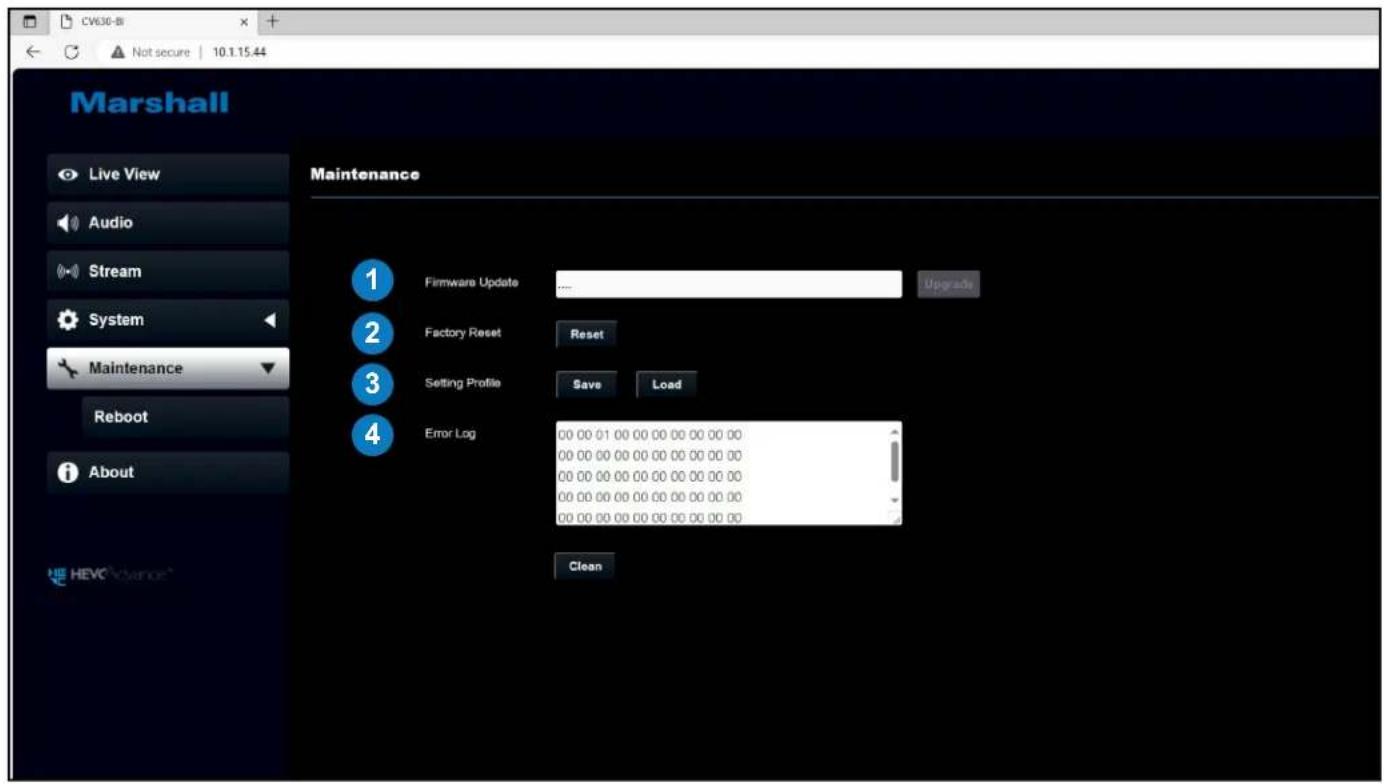The height and width of the screenshot is (784, 1384).
Task: Click the tab actions icon beside CV630-BI tab
Action: 30,21
